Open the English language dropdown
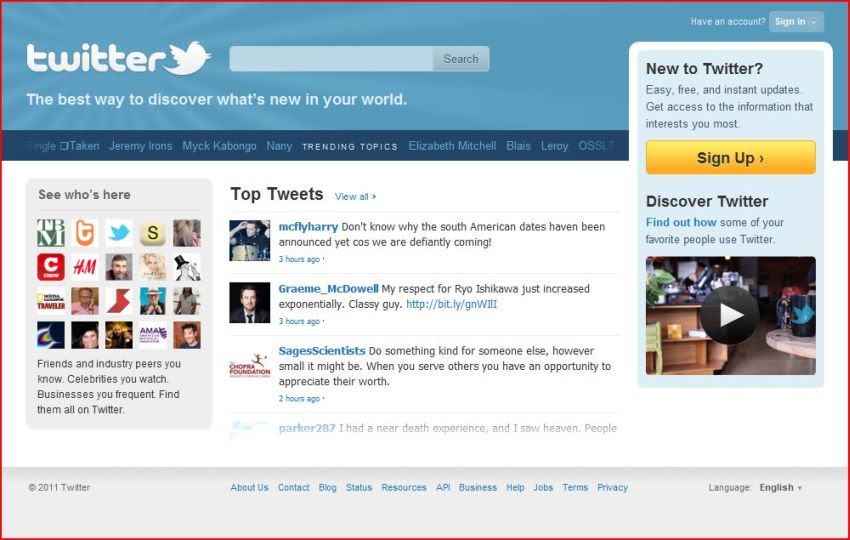The width and height of the screenshot is (850, 540). coord(780,487)
